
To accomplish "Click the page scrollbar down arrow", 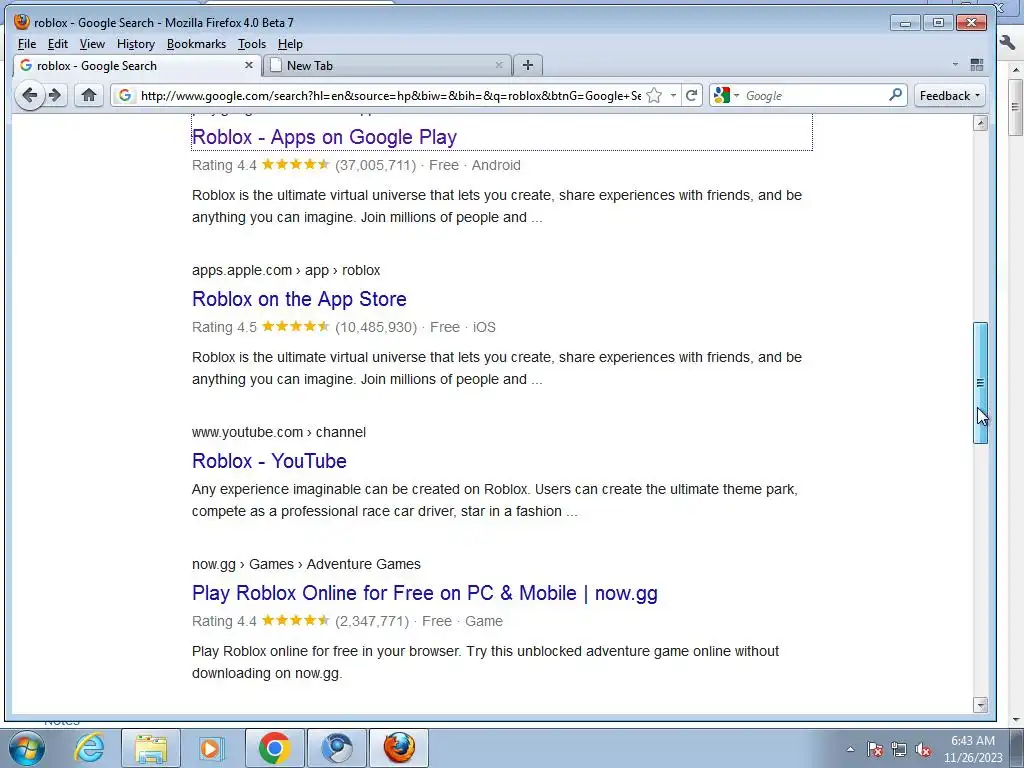I will pyautogui.click(x=980, y=705).
